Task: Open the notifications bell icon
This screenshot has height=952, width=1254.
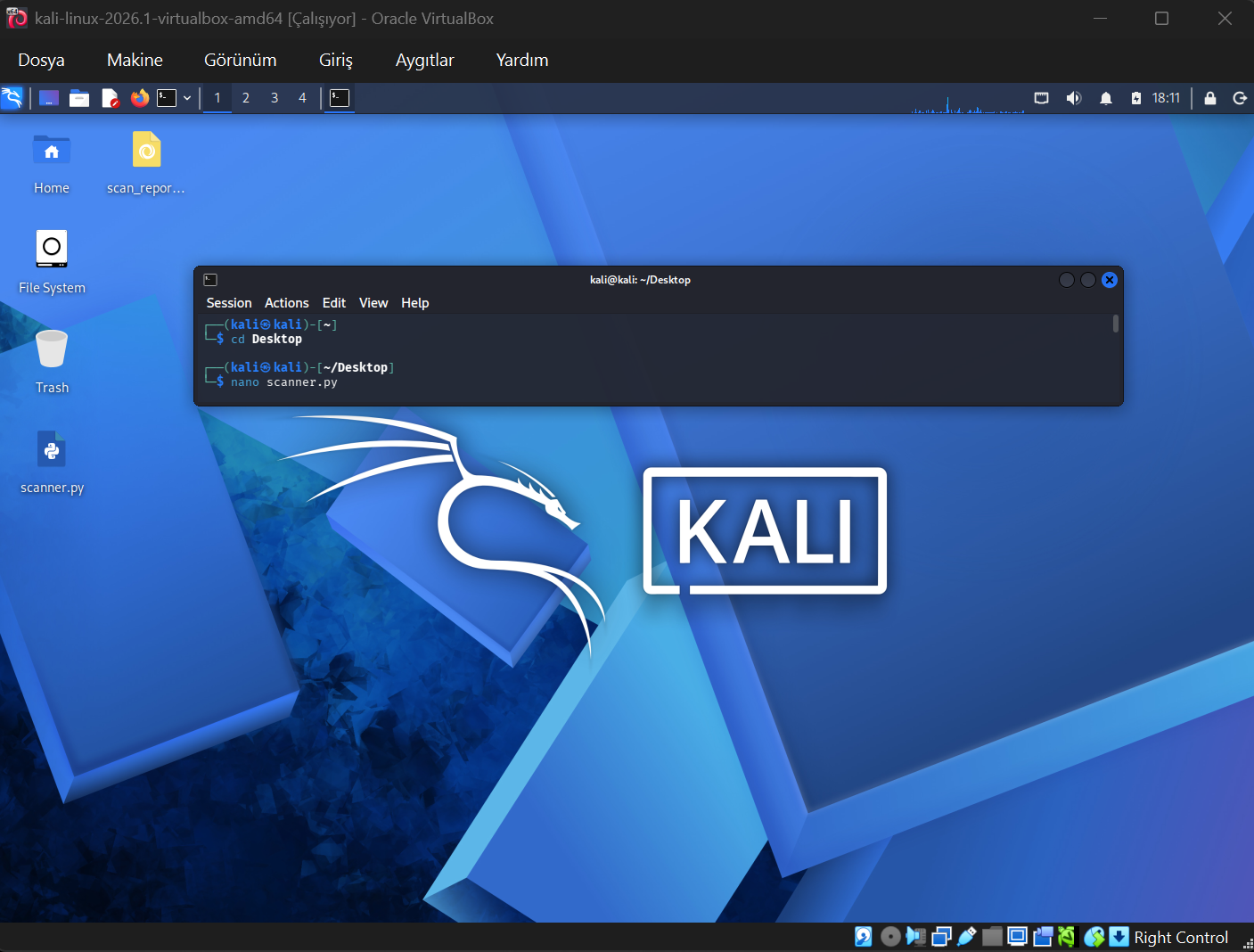Action: click(1106, 98)
